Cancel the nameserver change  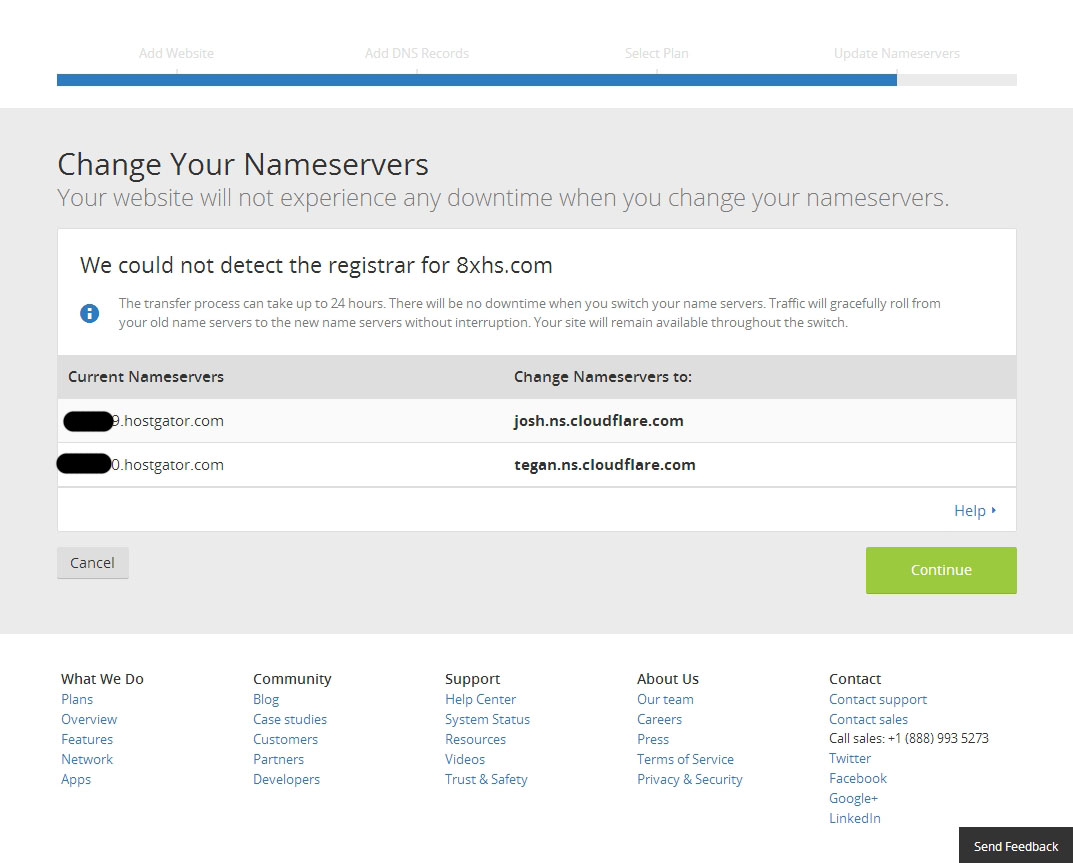[92, 563]
